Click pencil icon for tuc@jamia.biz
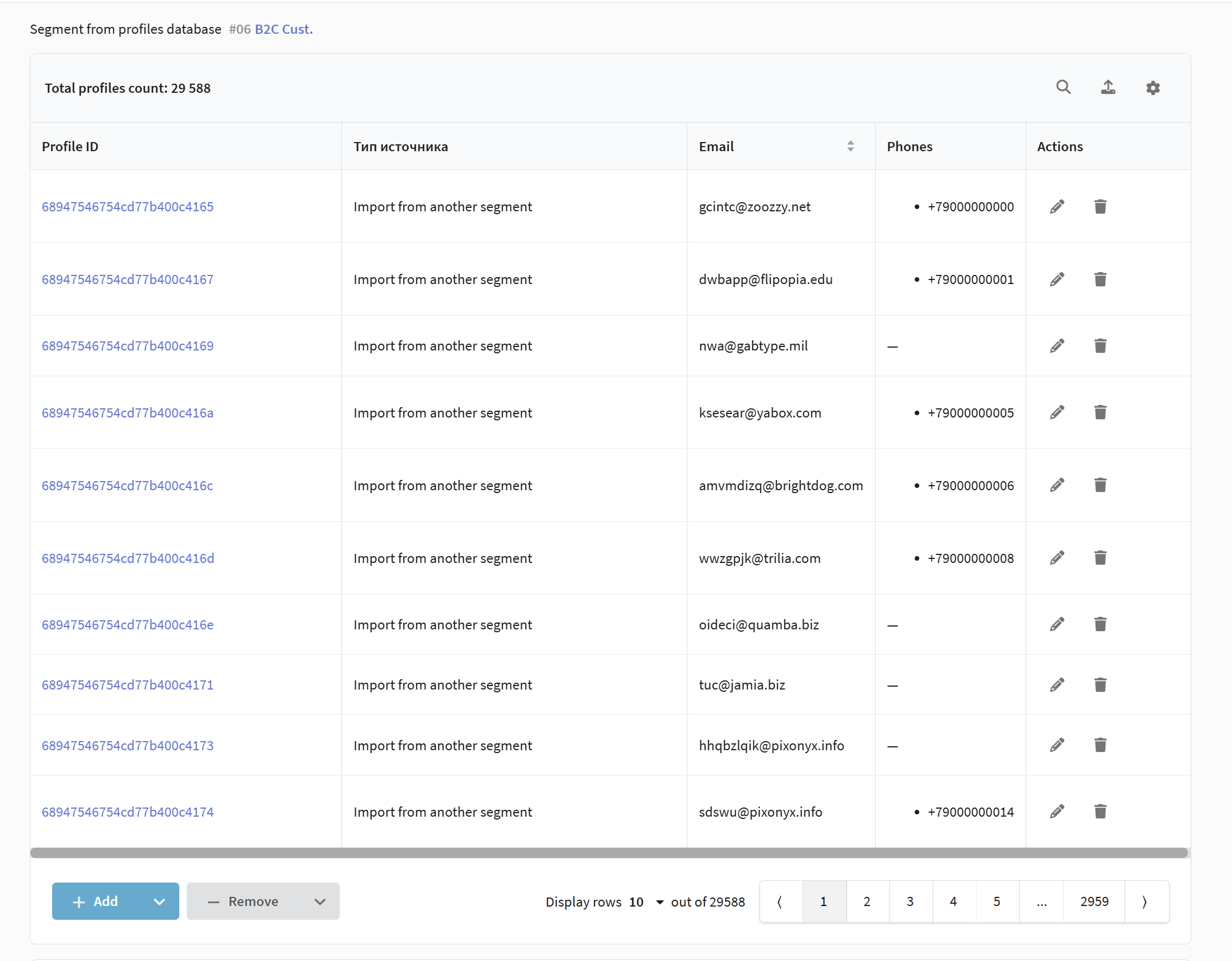This screenshot has height=961, width=1232. tap(1057, 685)
